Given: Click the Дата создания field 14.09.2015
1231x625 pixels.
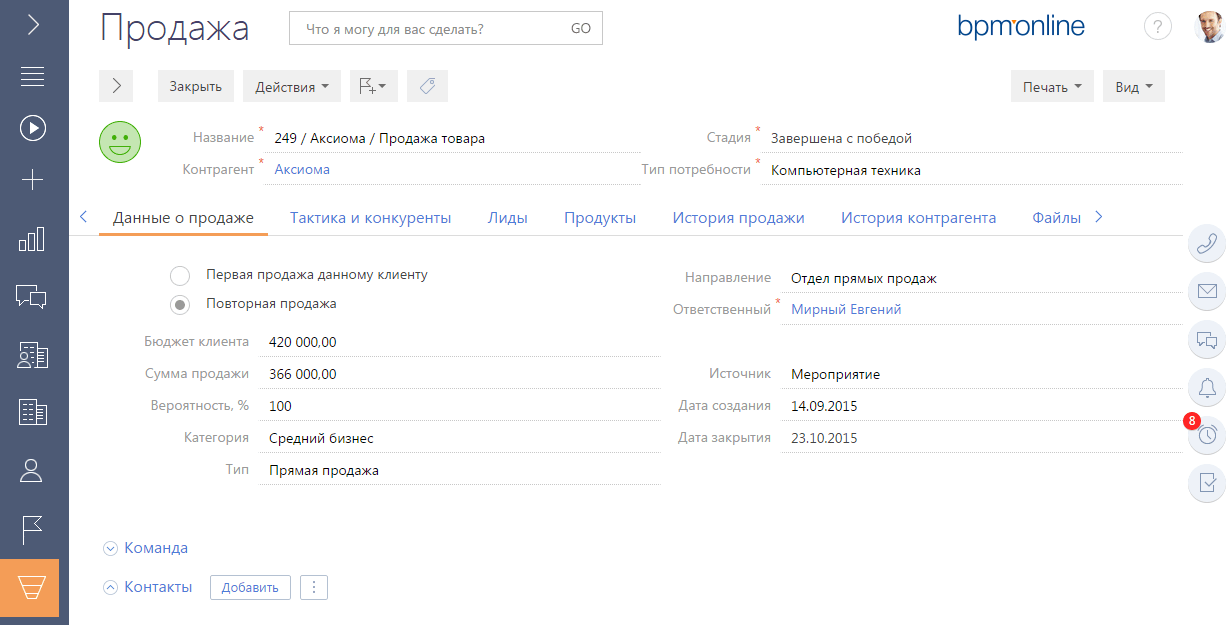Looking at the screenshot, I should pyautogui.click(x=981, y=406).
